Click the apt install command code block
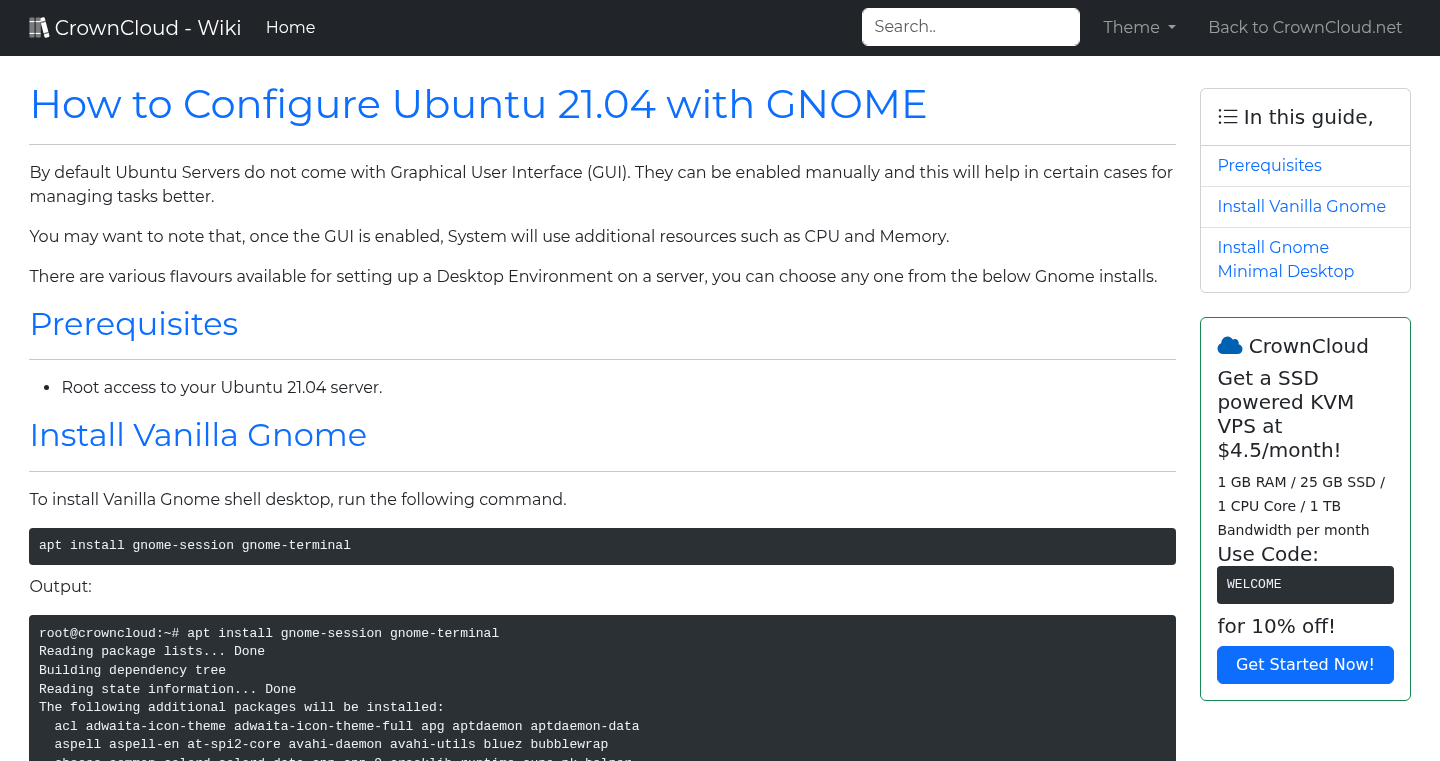The image size is (1440, 761). [602, 546]
